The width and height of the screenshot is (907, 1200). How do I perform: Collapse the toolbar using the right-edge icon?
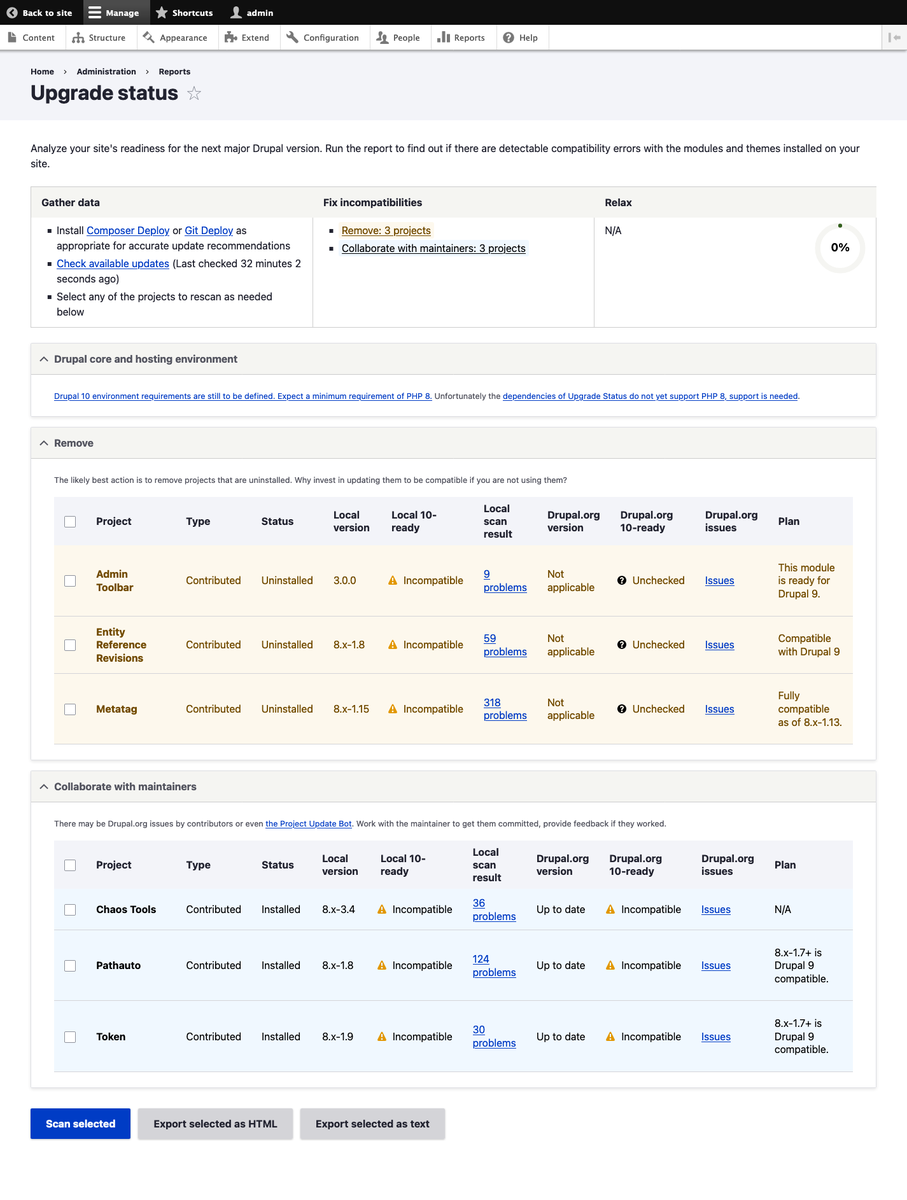coord(895,37)
